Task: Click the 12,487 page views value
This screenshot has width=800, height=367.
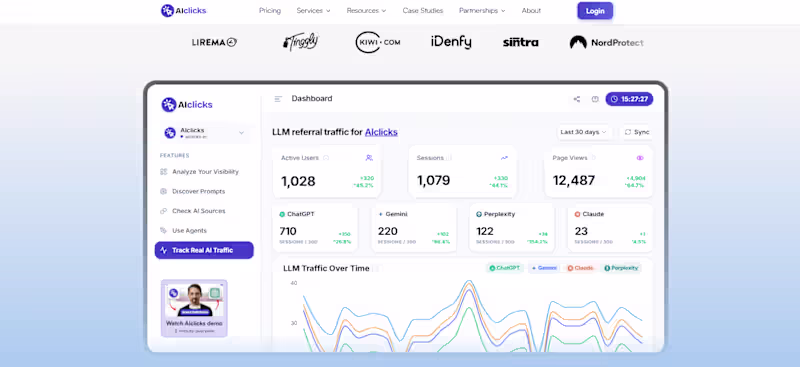Action: tap(574, 181)
